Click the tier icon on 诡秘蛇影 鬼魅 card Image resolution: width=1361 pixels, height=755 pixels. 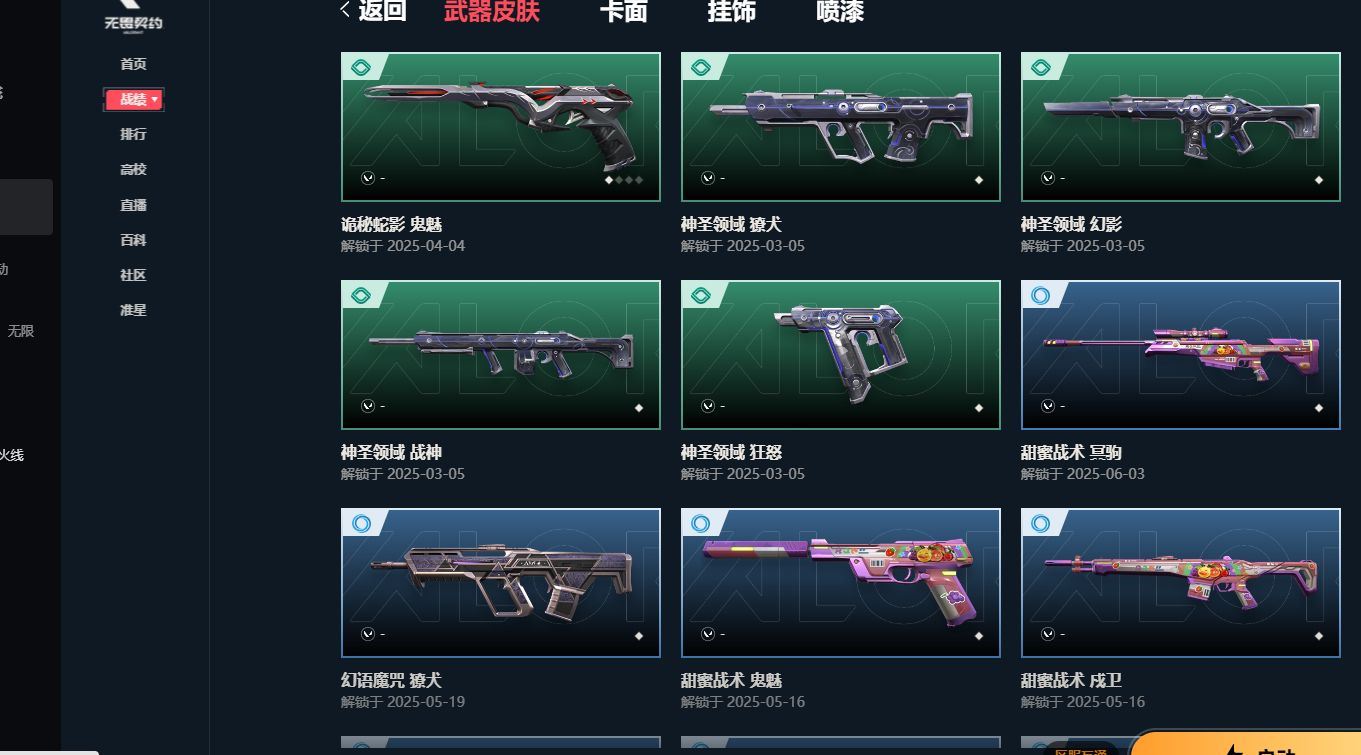click(x=362, y=68)
